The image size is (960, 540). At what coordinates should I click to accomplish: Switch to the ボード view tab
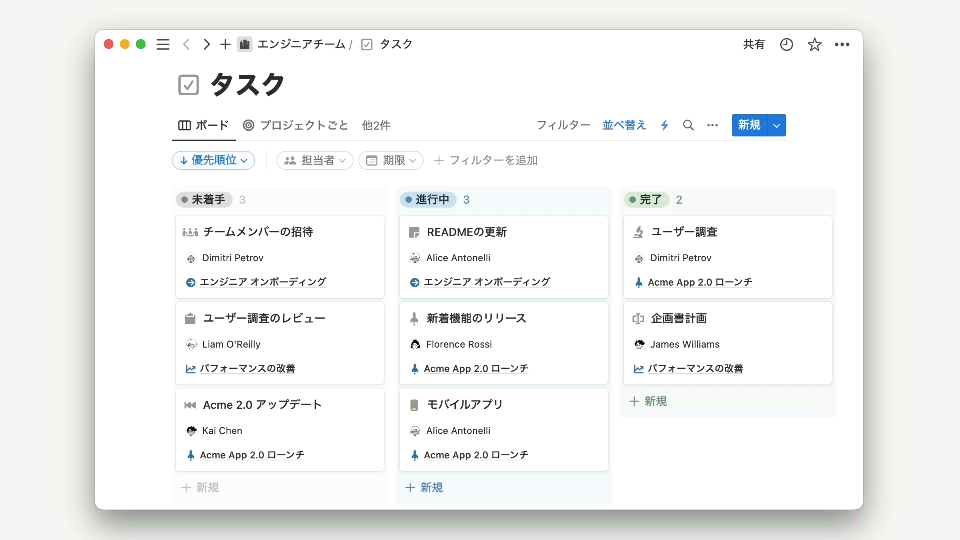203,126
